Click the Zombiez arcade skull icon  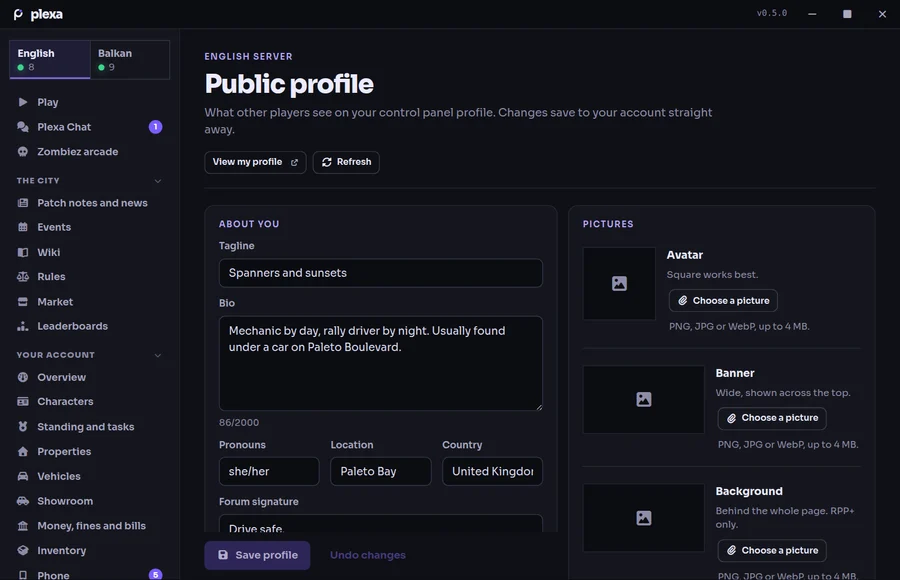(23, 152)
